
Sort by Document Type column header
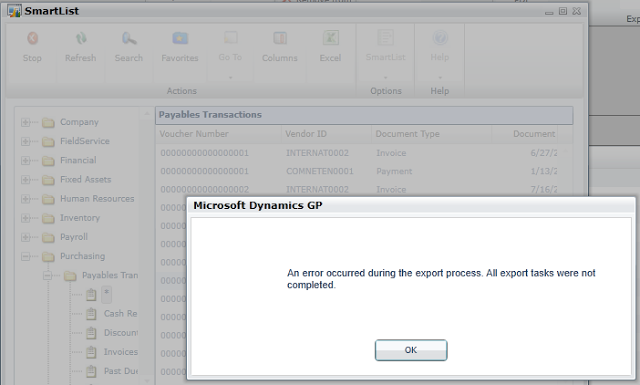pos(431,134)
